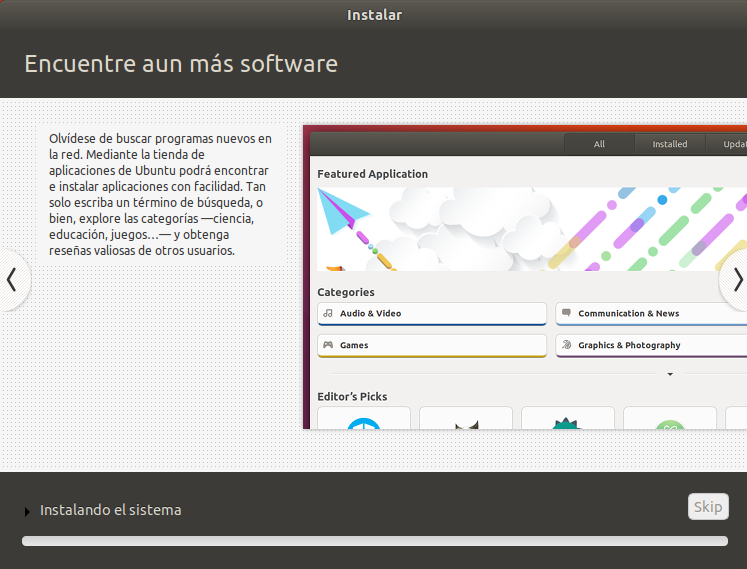Image resolution: width=747 pixels, height=569 pixels.
Task: Advance to the next slide arrow
Action: pos(736,280)
